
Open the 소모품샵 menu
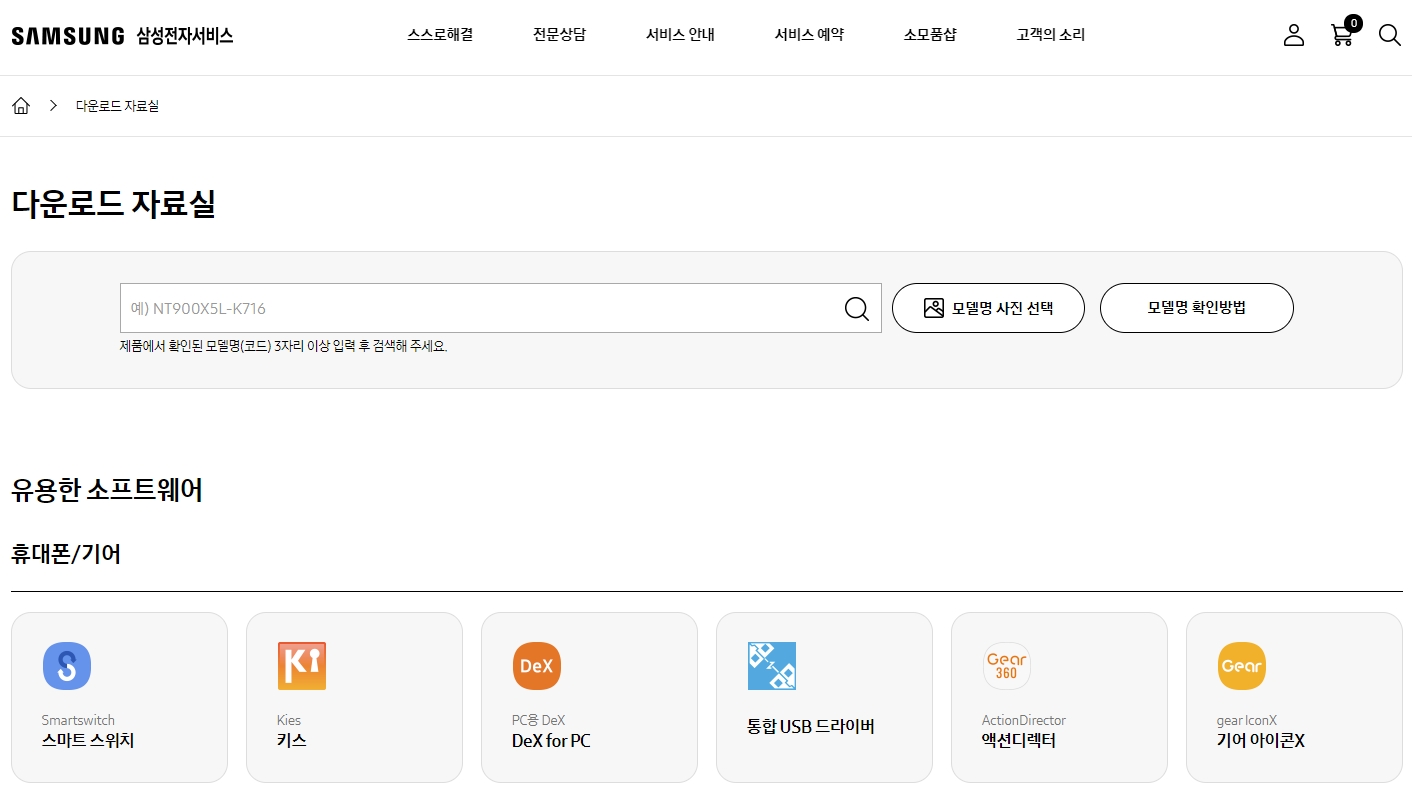[x=930, y=35]
